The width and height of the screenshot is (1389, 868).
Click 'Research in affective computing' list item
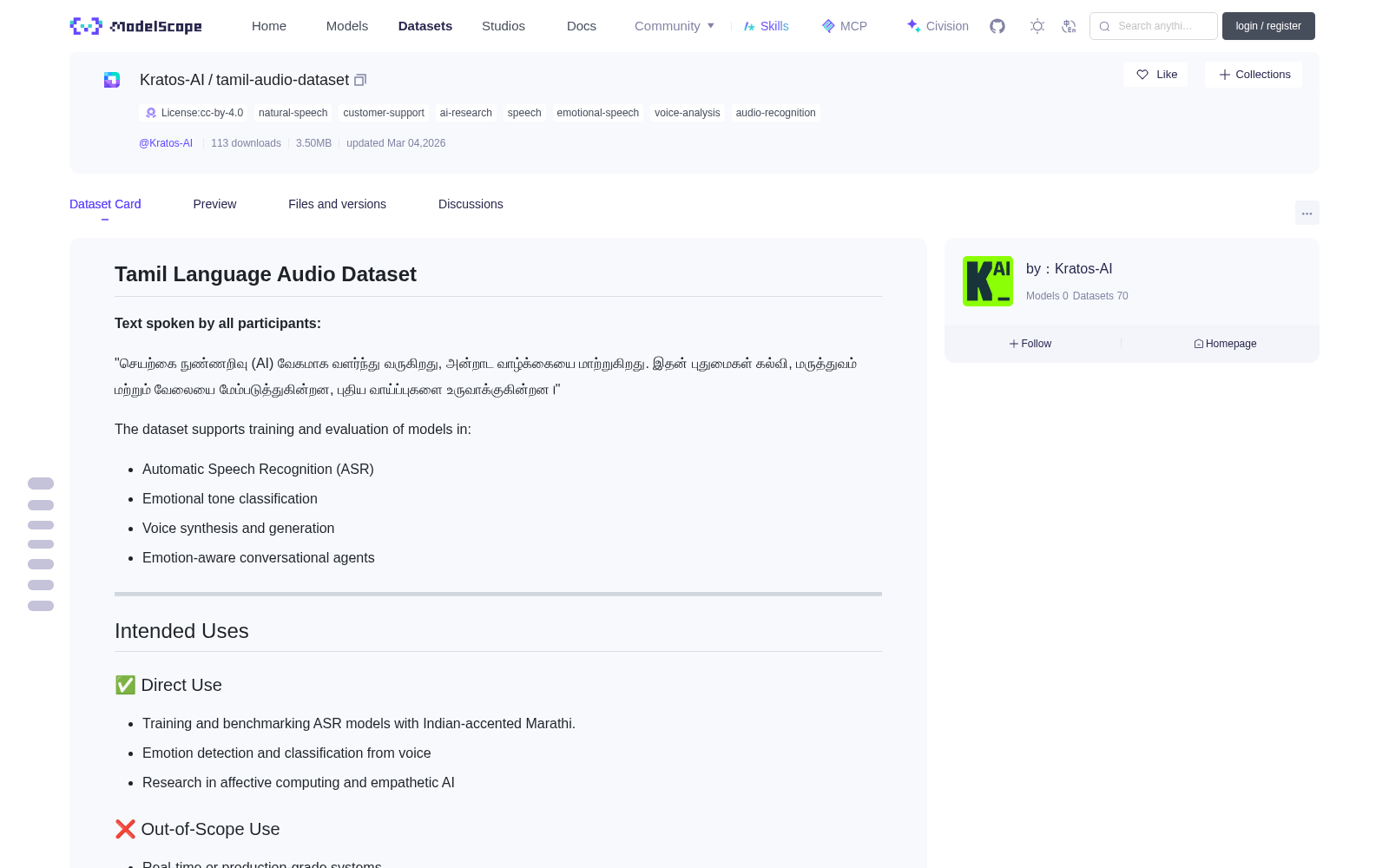coord(299,783)
